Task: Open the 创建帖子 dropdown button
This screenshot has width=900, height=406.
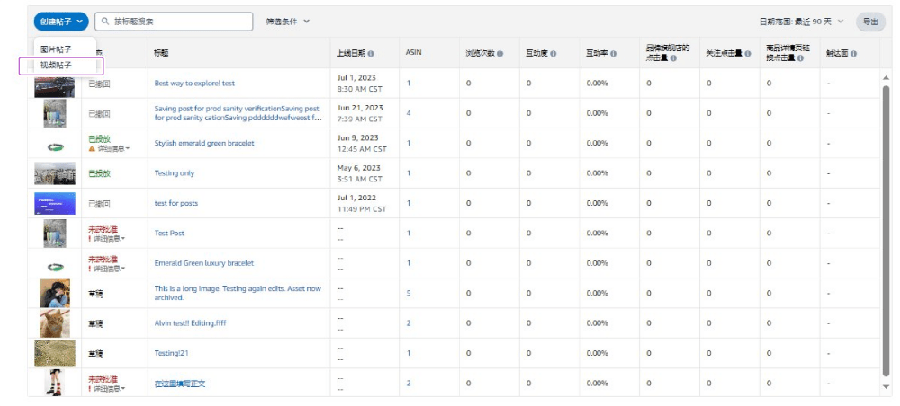Action: tap(61, 21)
